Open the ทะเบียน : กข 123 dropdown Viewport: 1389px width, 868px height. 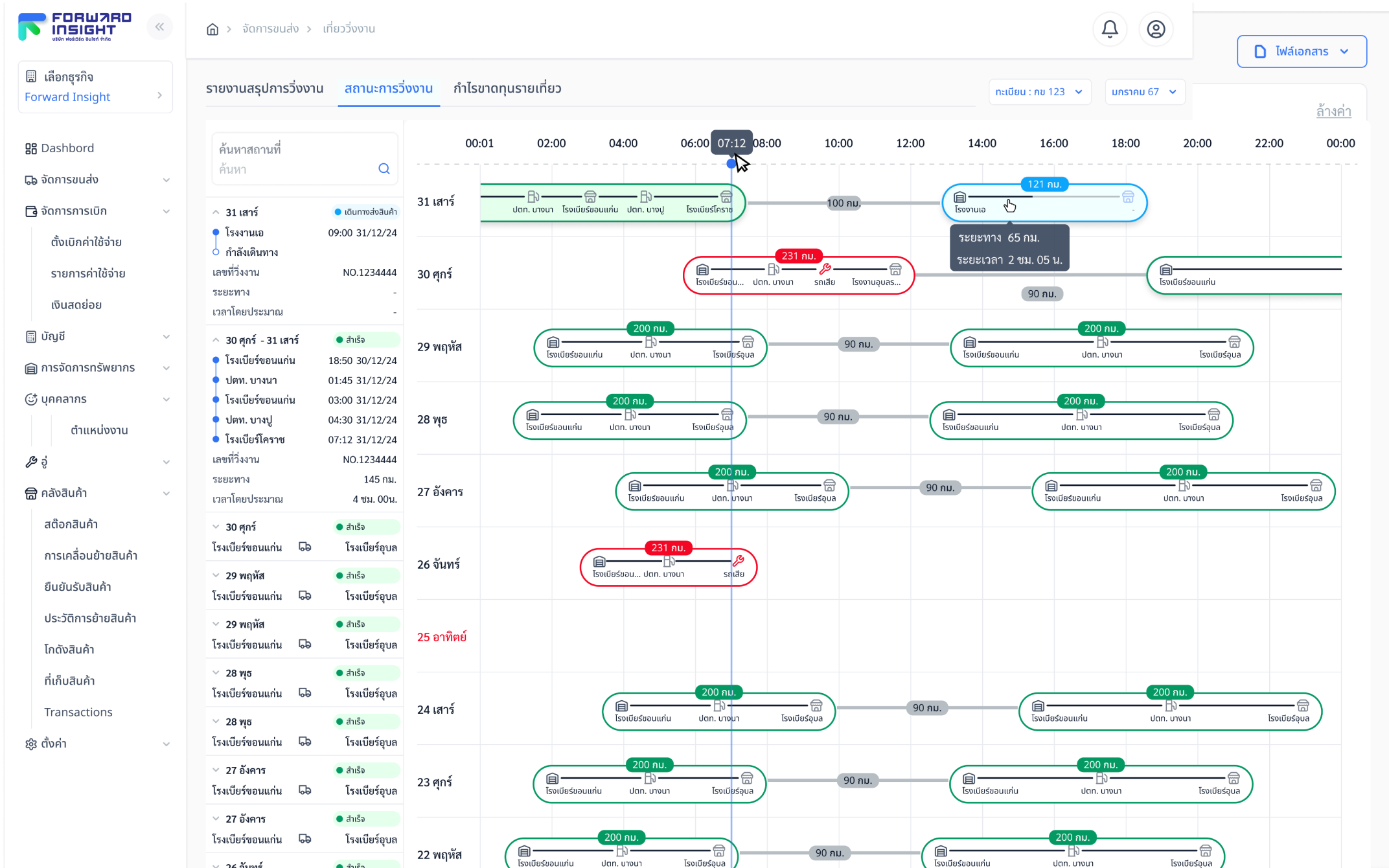point(1040,92)
